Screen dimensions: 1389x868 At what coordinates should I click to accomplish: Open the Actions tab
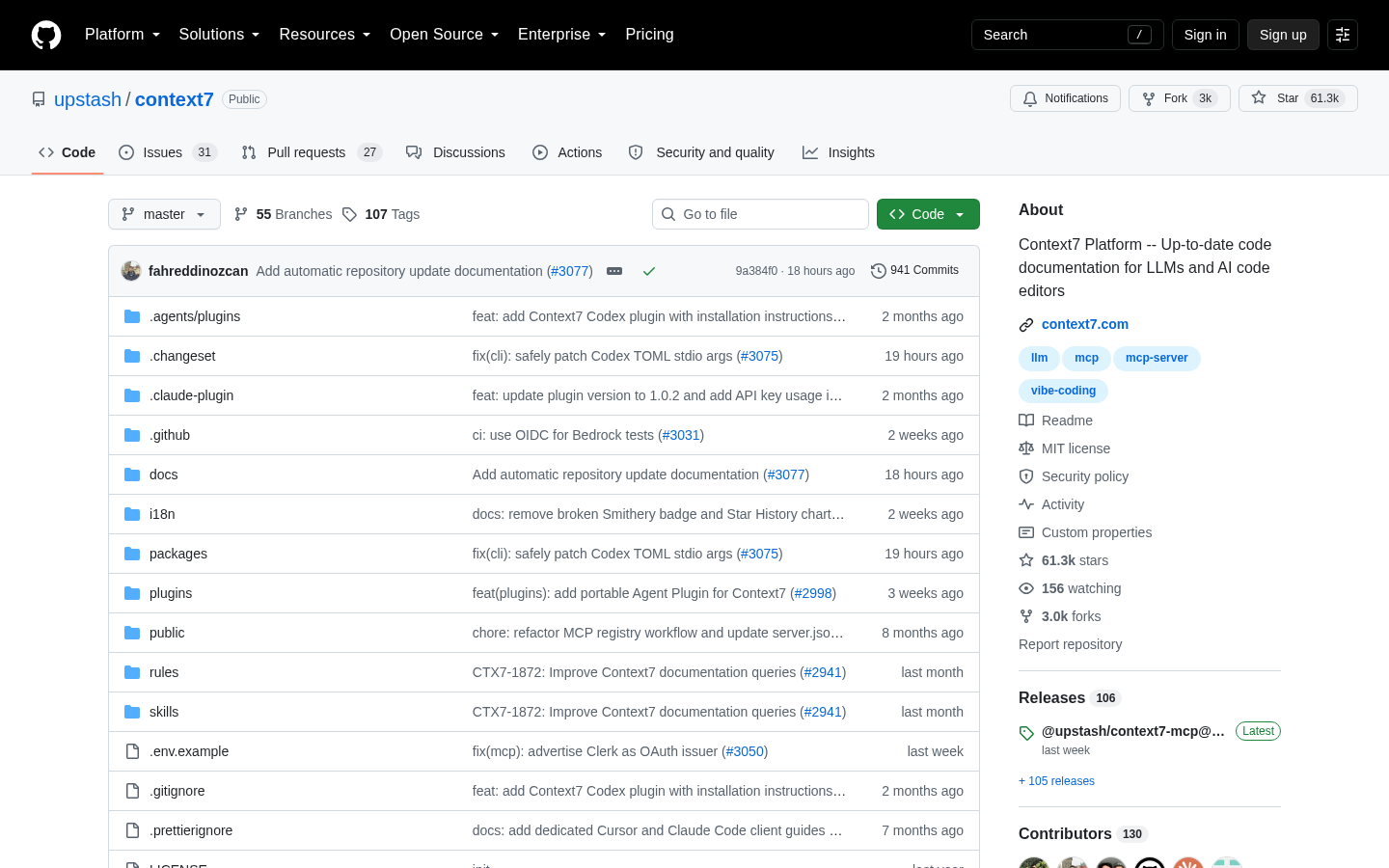[567, 152]
